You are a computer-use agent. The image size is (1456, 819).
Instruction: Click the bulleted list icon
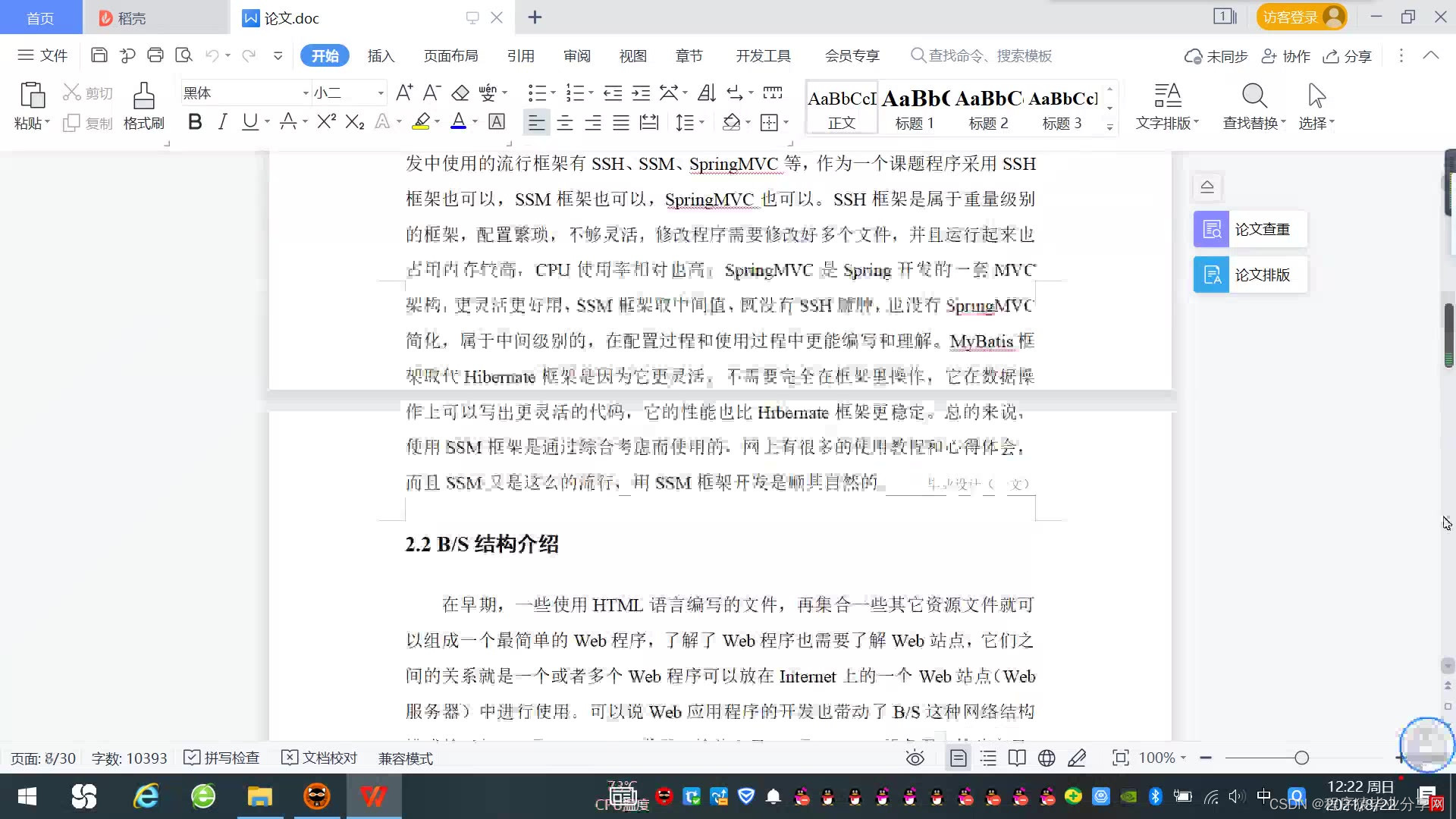point(537,93)
